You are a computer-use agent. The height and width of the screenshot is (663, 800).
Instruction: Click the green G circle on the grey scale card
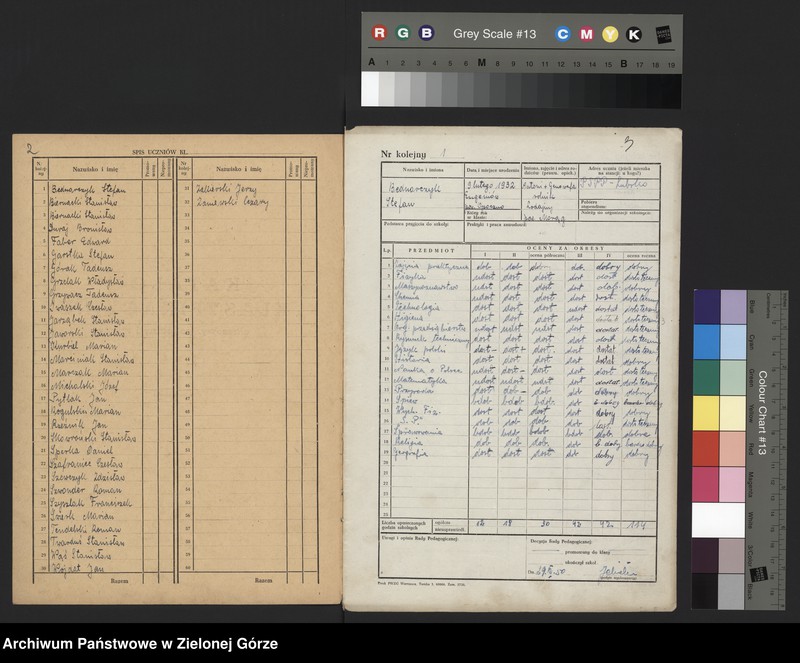[x=403, y=33]
